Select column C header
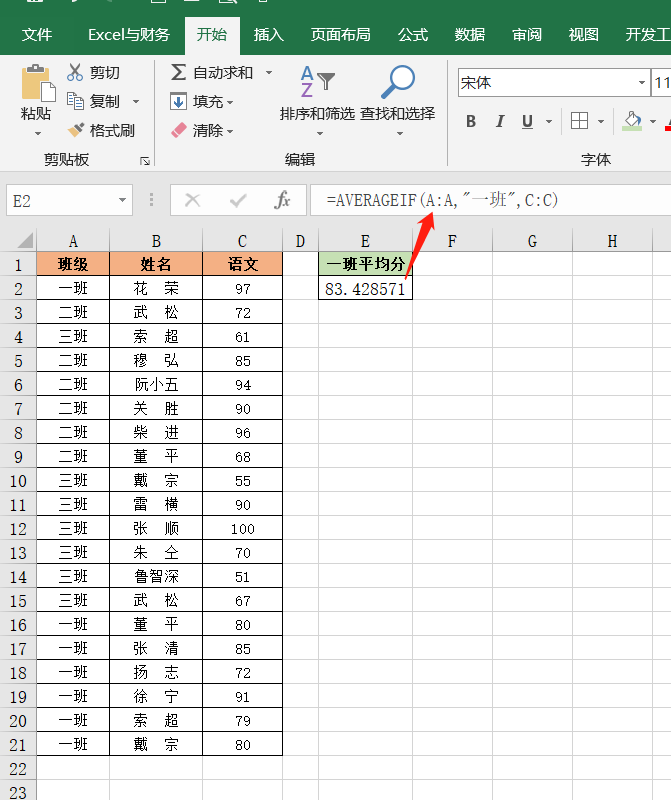 (242, 241)
